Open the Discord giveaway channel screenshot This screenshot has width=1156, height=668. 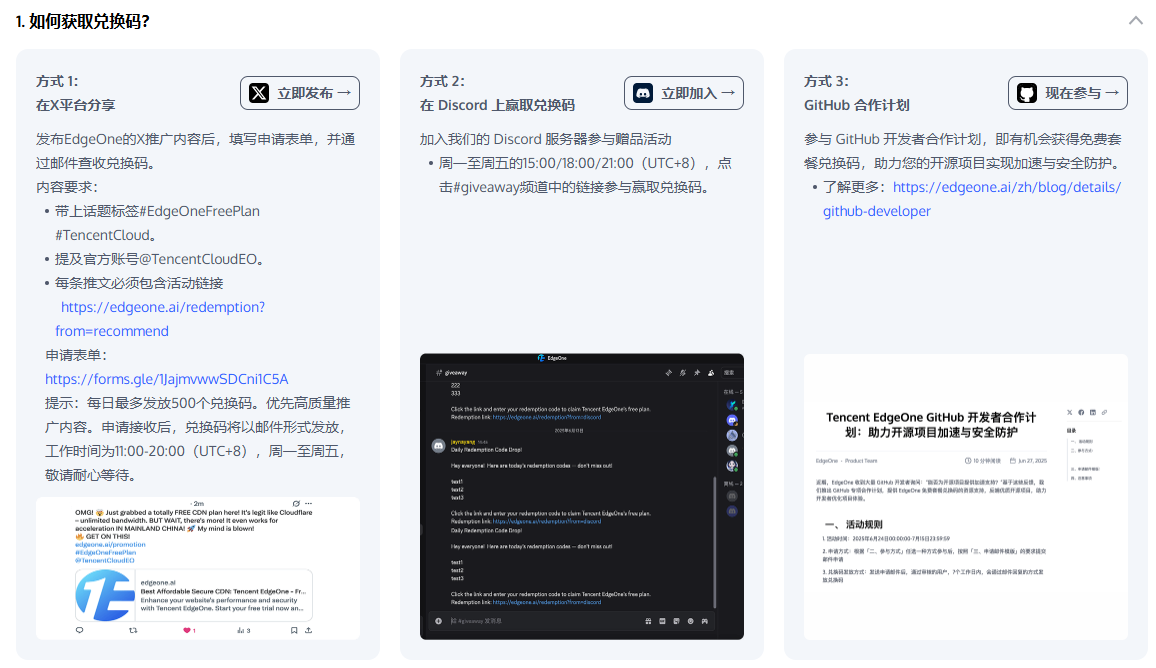tap(582, 496)
